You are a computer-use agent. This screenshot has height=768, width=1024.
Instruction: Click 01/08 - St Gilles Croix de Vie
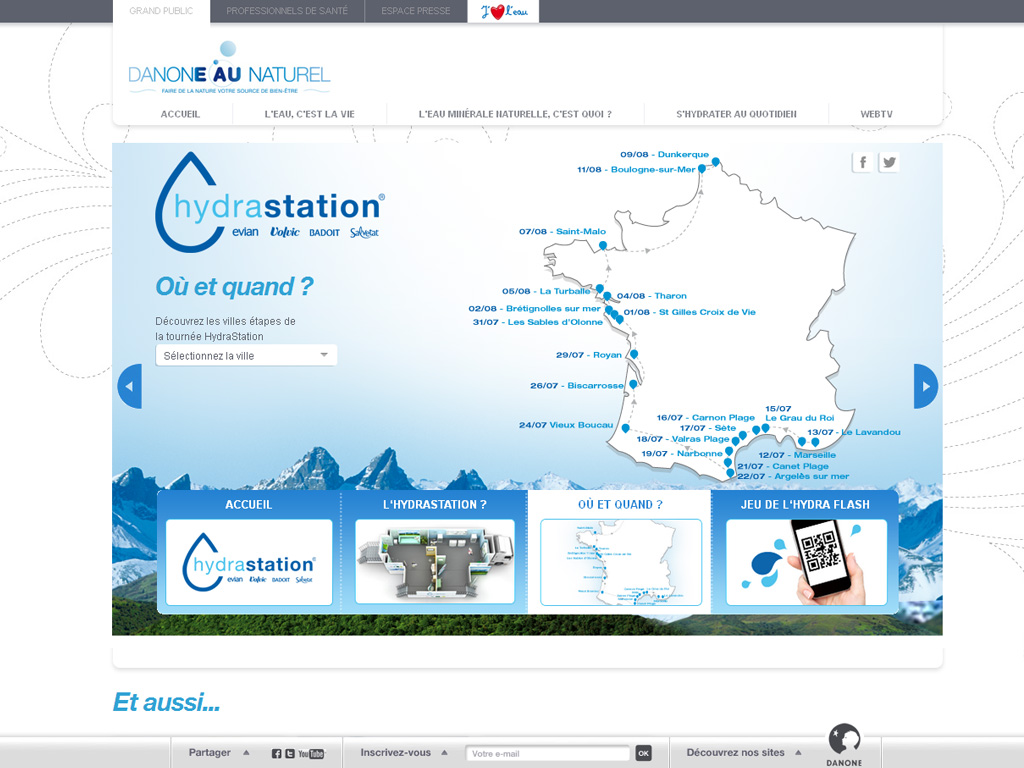click(690, 312)
